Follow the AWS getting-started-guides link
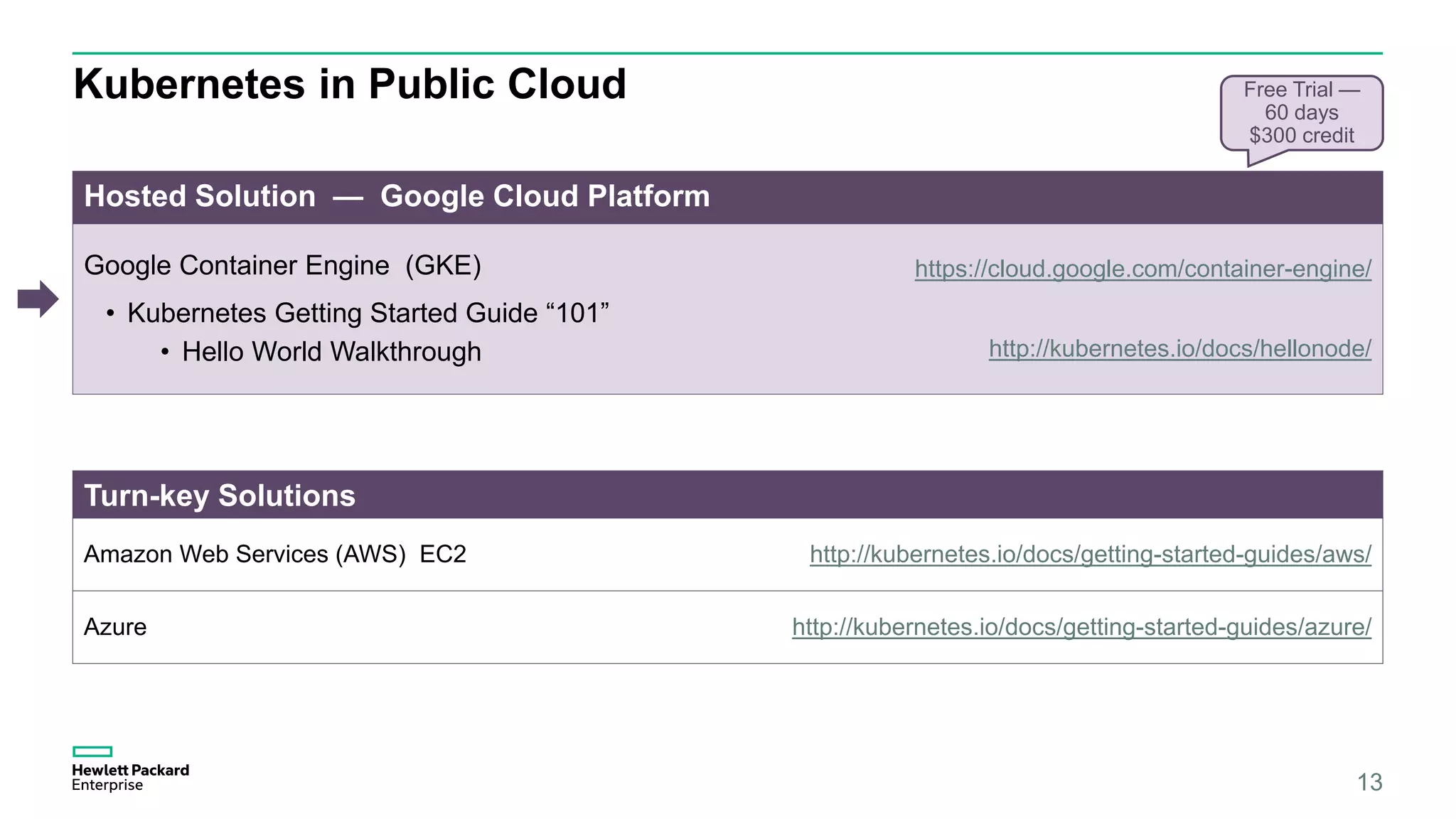Viewport: 1456px width, 819px height. tap(1091, 554)
